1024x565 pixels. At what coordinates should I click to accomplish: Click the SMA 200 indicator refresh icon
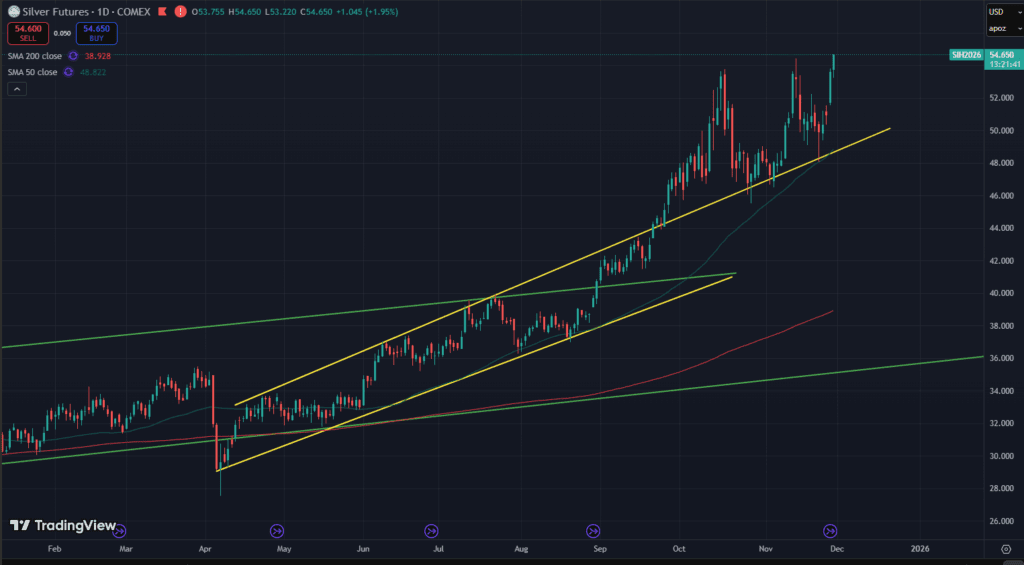[72, 56]
